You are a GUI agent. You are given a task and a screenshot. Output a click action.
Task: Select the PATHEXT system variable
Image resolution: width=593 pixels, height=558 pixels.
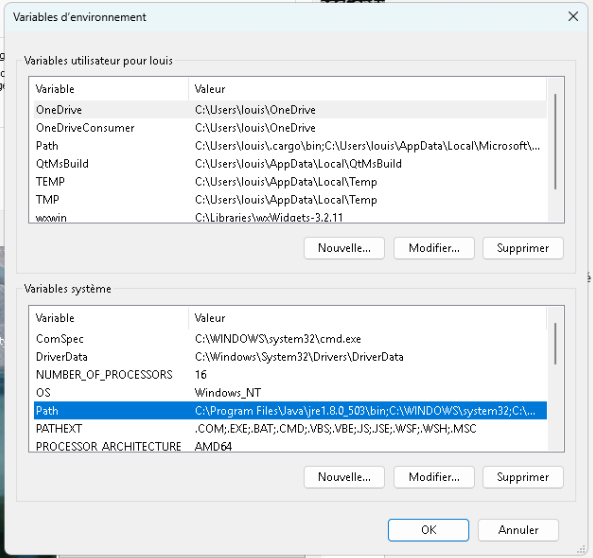290,429
